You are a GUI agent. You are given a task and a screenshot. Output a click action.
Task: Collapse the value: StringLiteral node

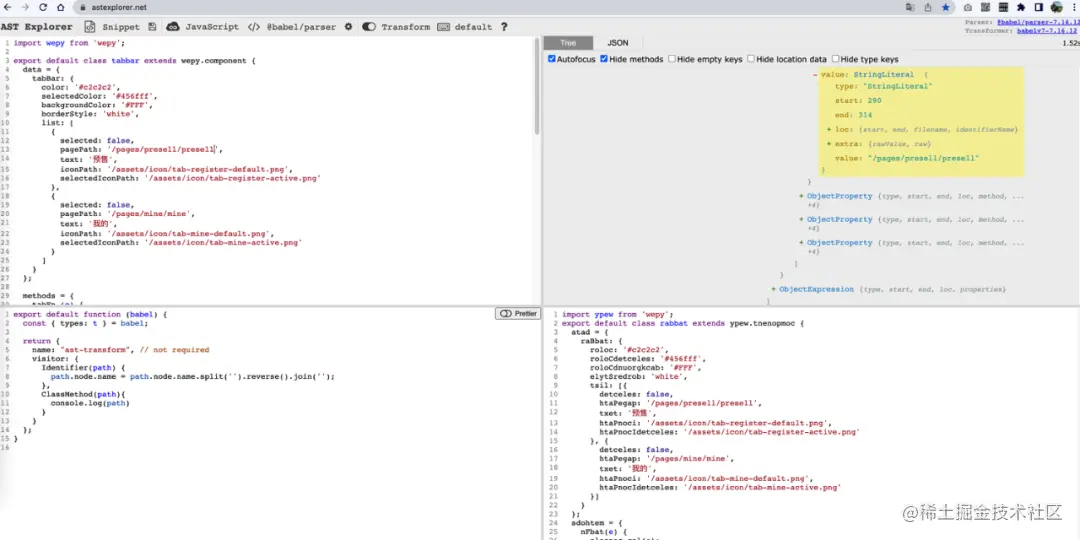pos(816,74)
